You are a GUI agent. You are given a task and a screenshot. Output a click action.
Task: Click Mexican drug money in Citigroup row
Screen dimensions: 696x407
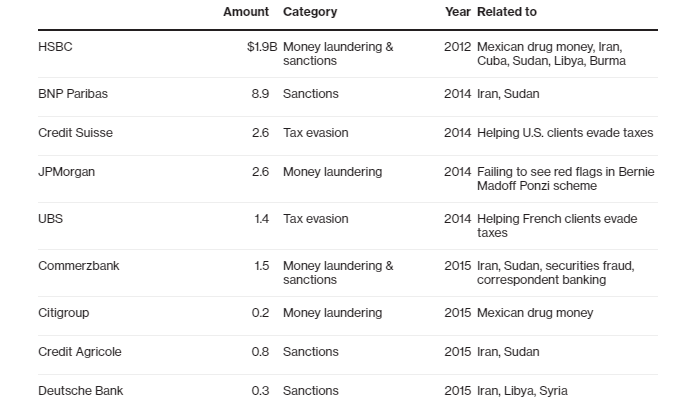[x=535, y=313]
